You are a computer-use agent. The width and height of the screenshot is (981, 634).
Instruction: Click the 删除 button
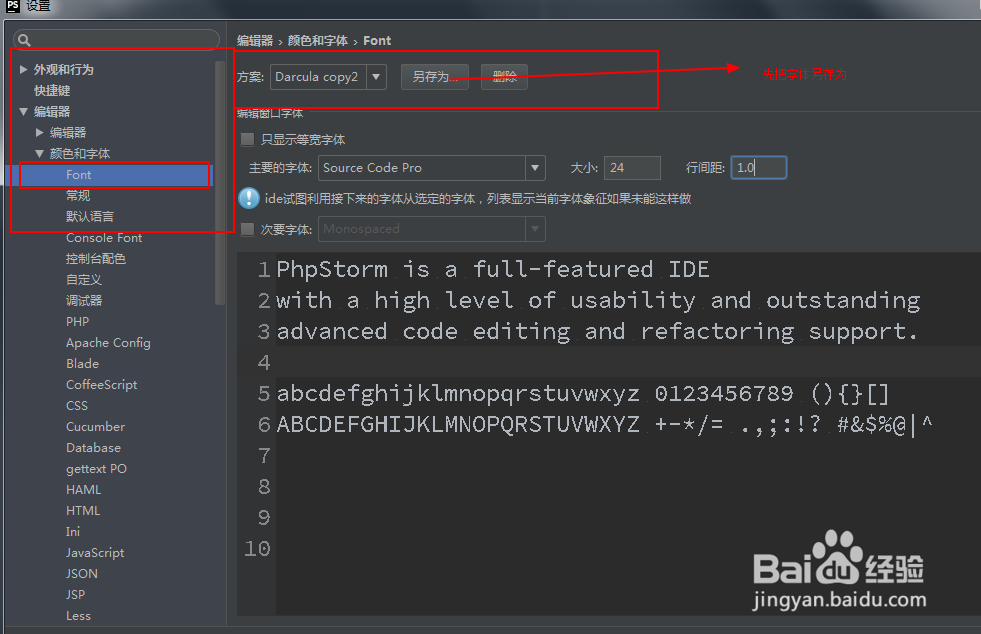click(x=504, y=77)
